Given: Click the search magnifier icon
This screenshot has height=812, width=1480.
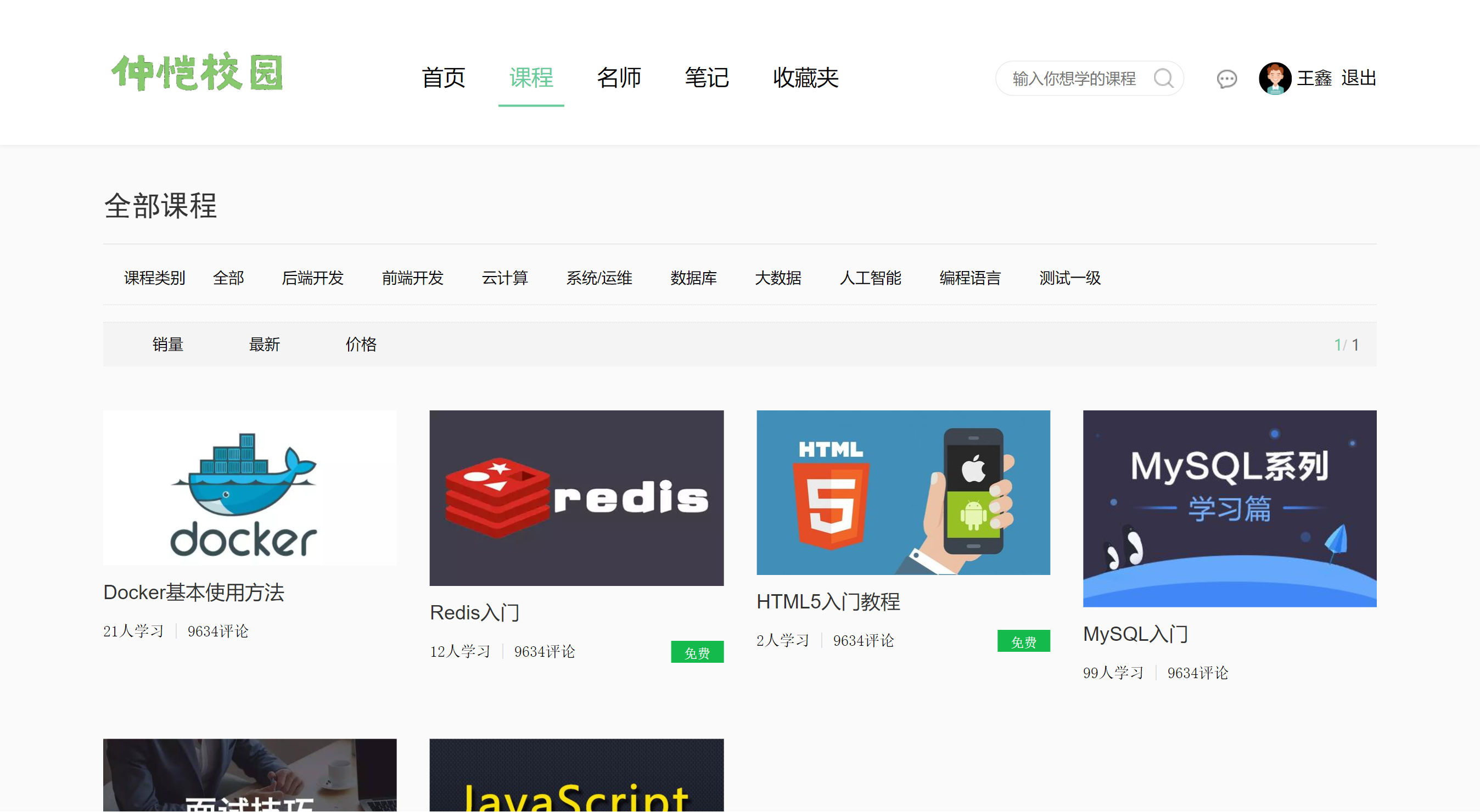Looking at the screenshot, I should pos(1163,78).
